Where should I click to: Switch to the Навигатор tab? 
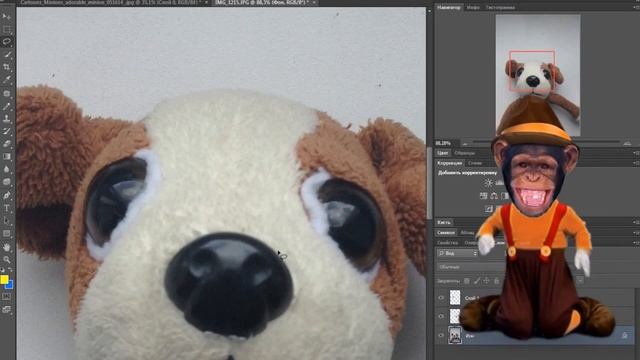[x=449, y=7]
